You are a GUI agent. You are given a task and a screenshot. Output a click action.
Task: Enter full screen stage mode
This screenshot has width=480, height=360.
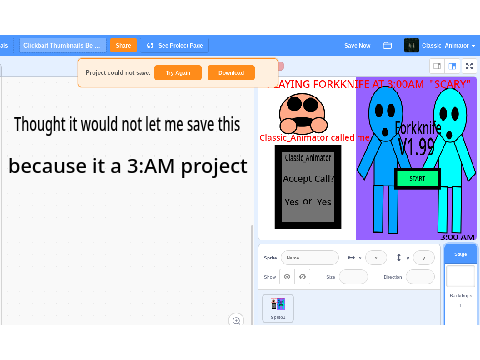click(469, 66)
